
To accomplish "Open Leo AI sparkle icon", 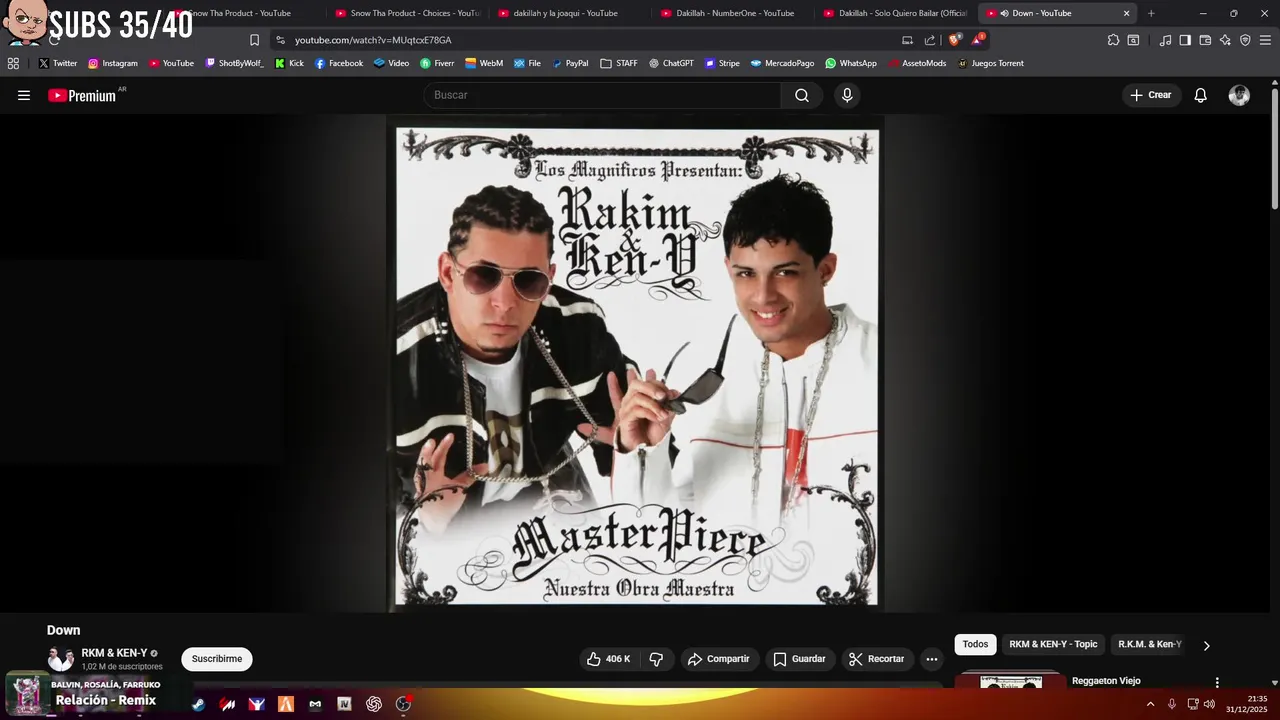I will [x=1225, y=40].
